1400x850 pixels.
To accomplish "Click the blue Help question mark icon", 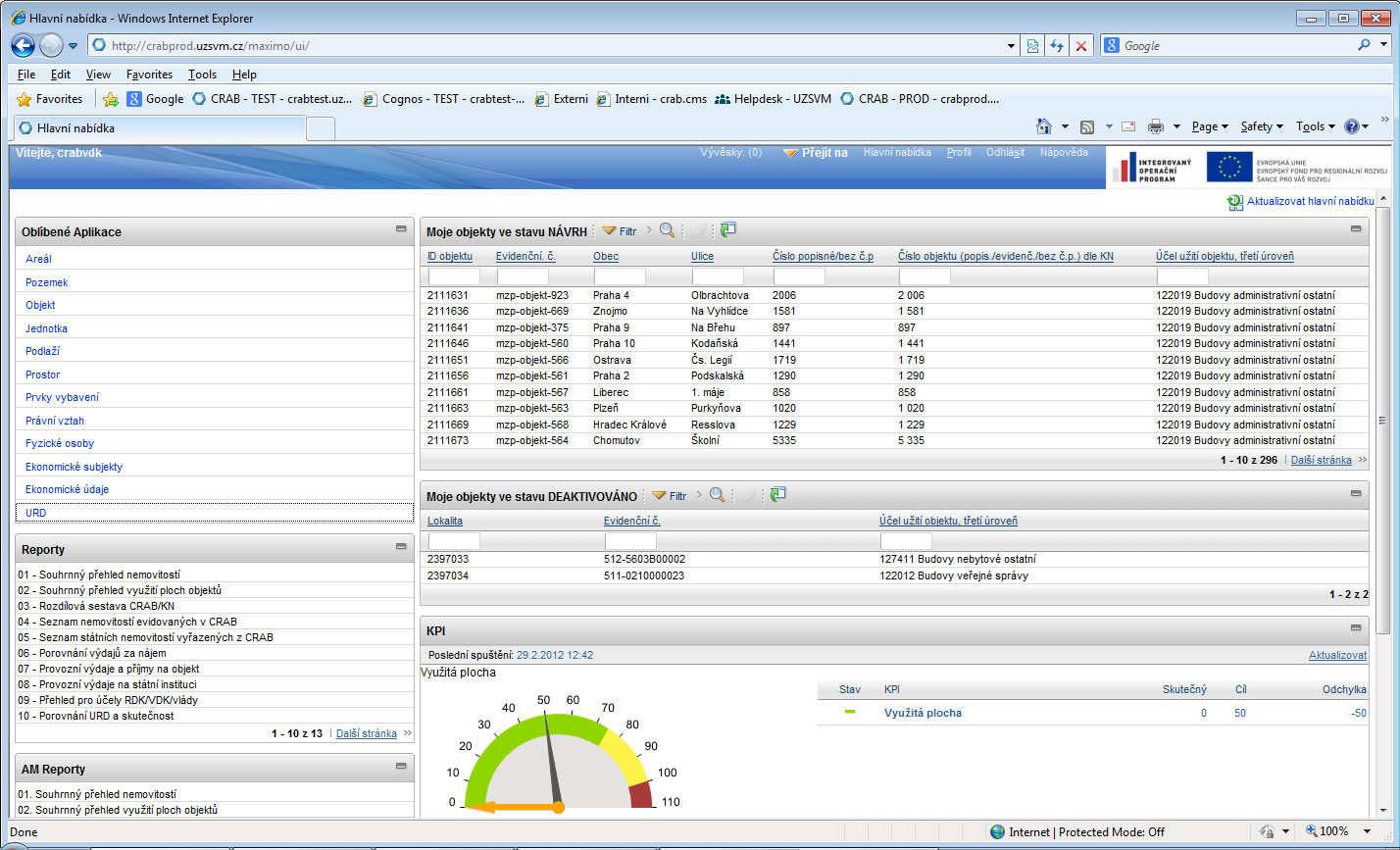I will tap(1352, 126).
